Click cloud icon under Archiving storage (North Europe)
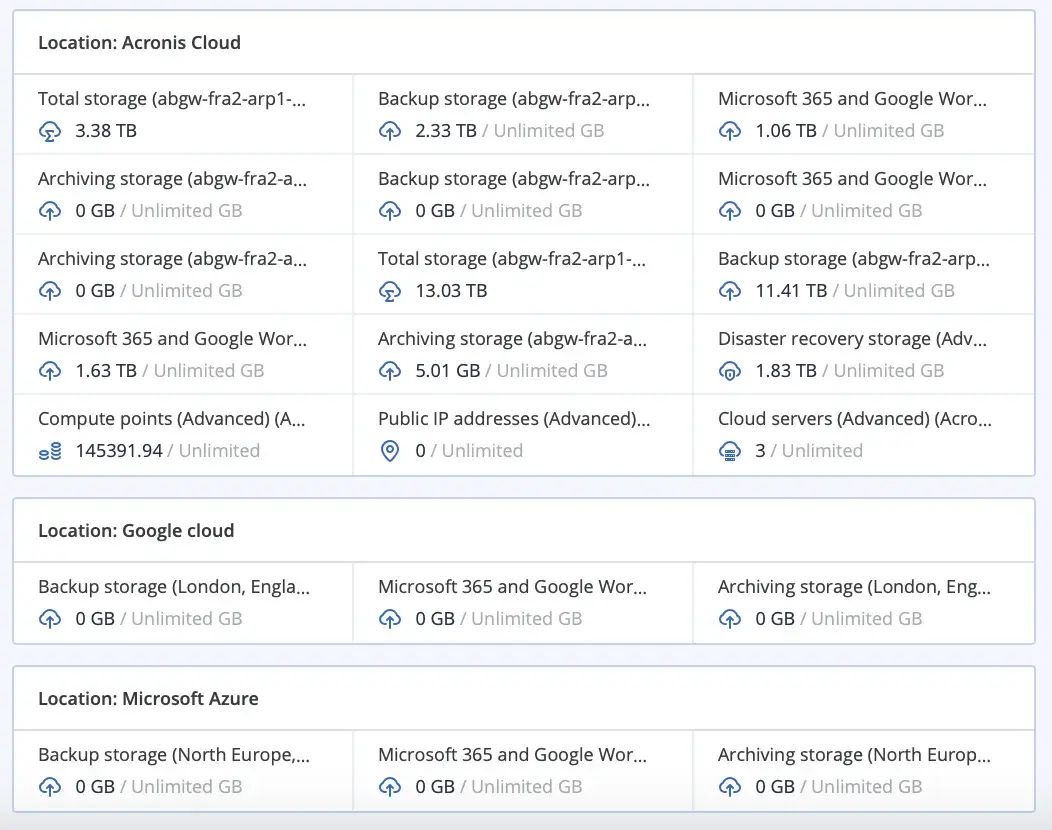Screen dimensions: 1052x830 [730, 787]
